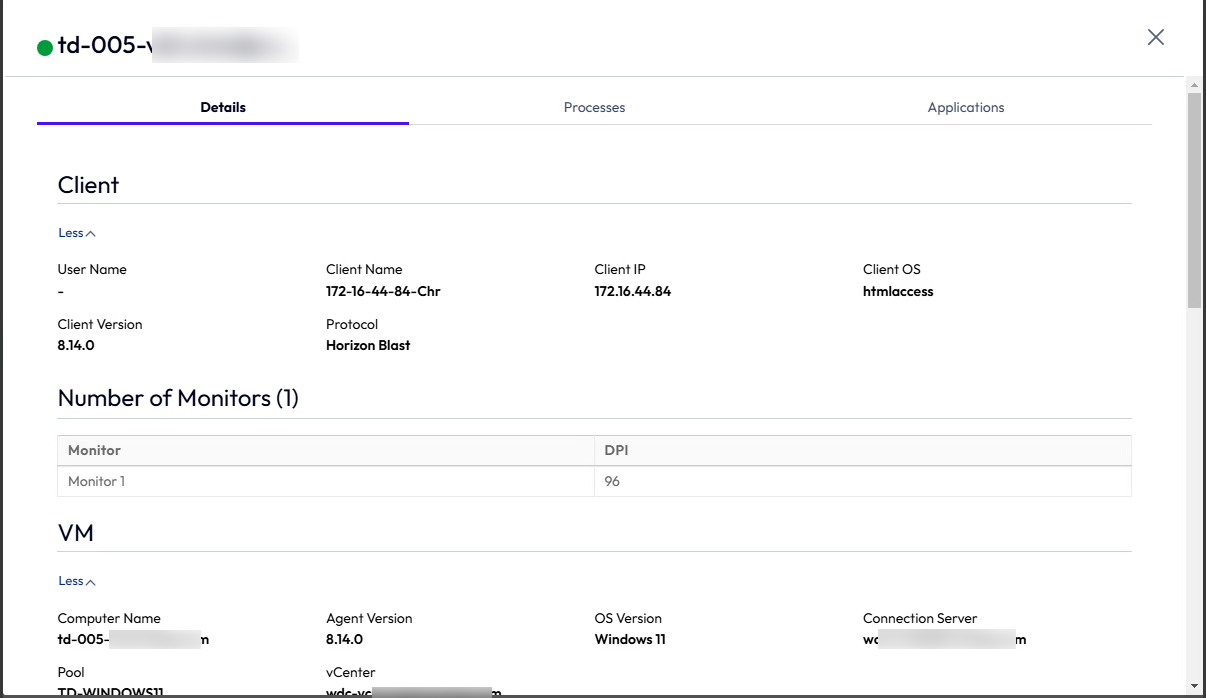Click the DPI column header
The image size is (1206, 698).
pyautogui.click(x=616, y=450)
